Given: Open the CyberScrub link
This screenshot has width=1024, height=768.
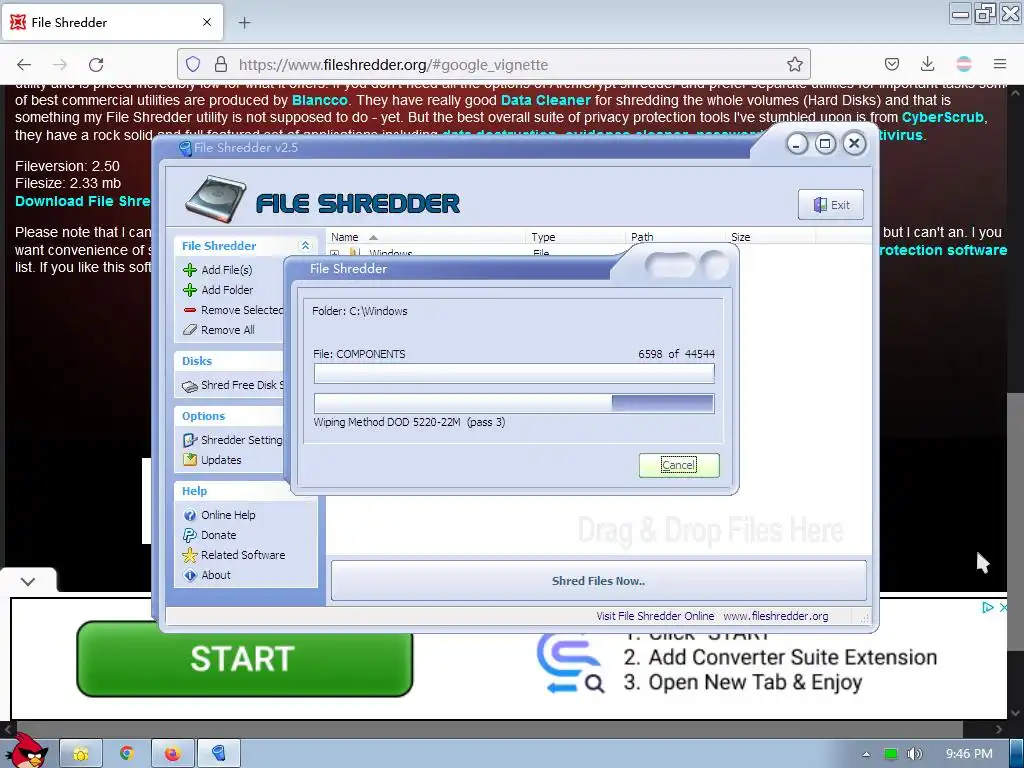Looking at the screenshot, I should [x=942, y=118].
